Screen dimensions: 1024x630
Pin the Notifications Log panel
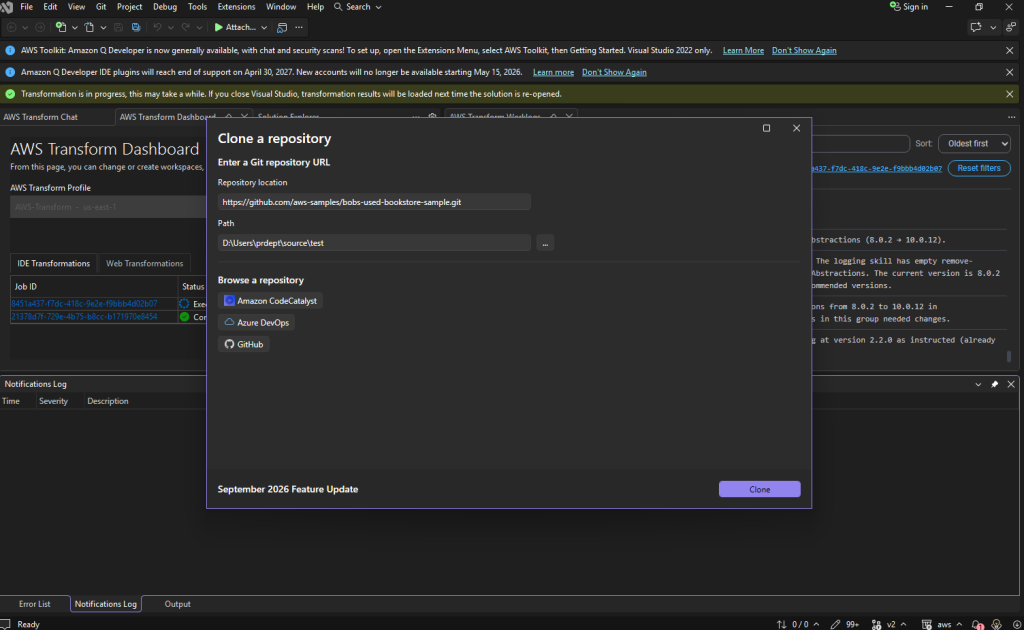point(995,385)
